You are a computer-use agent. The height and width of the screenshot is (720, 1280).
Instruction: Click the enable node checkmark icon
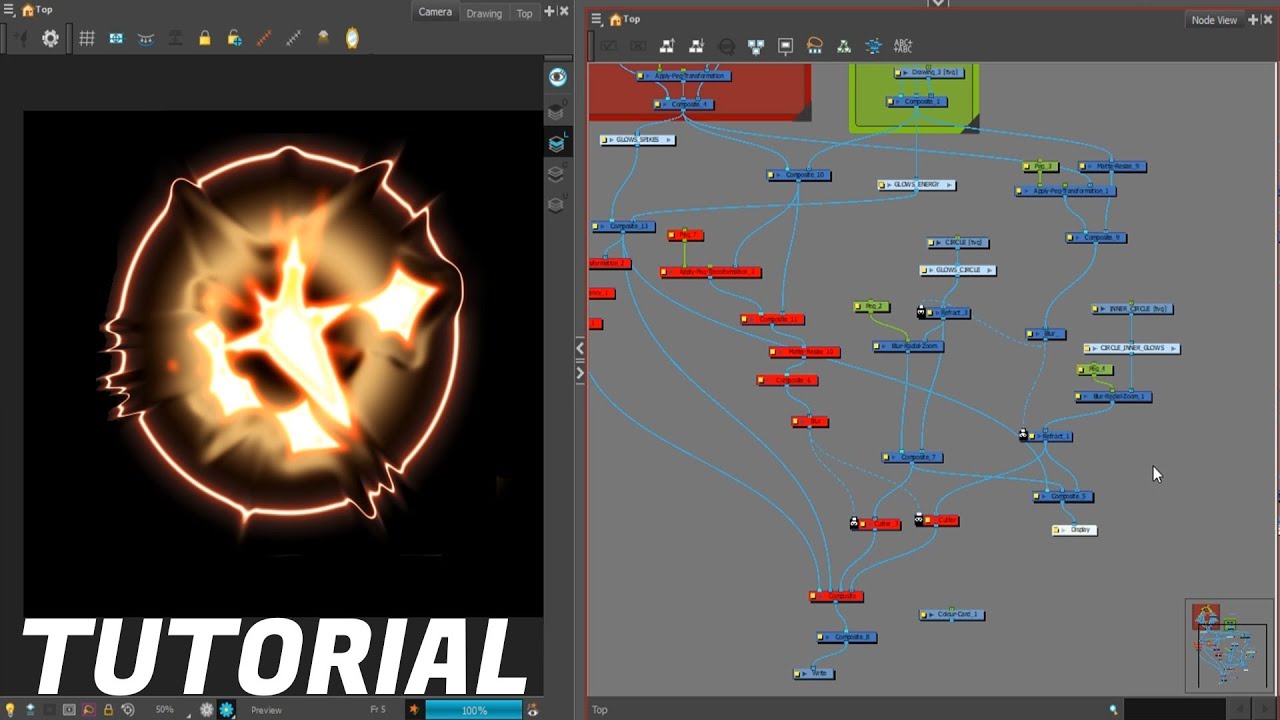click(609, 46)
